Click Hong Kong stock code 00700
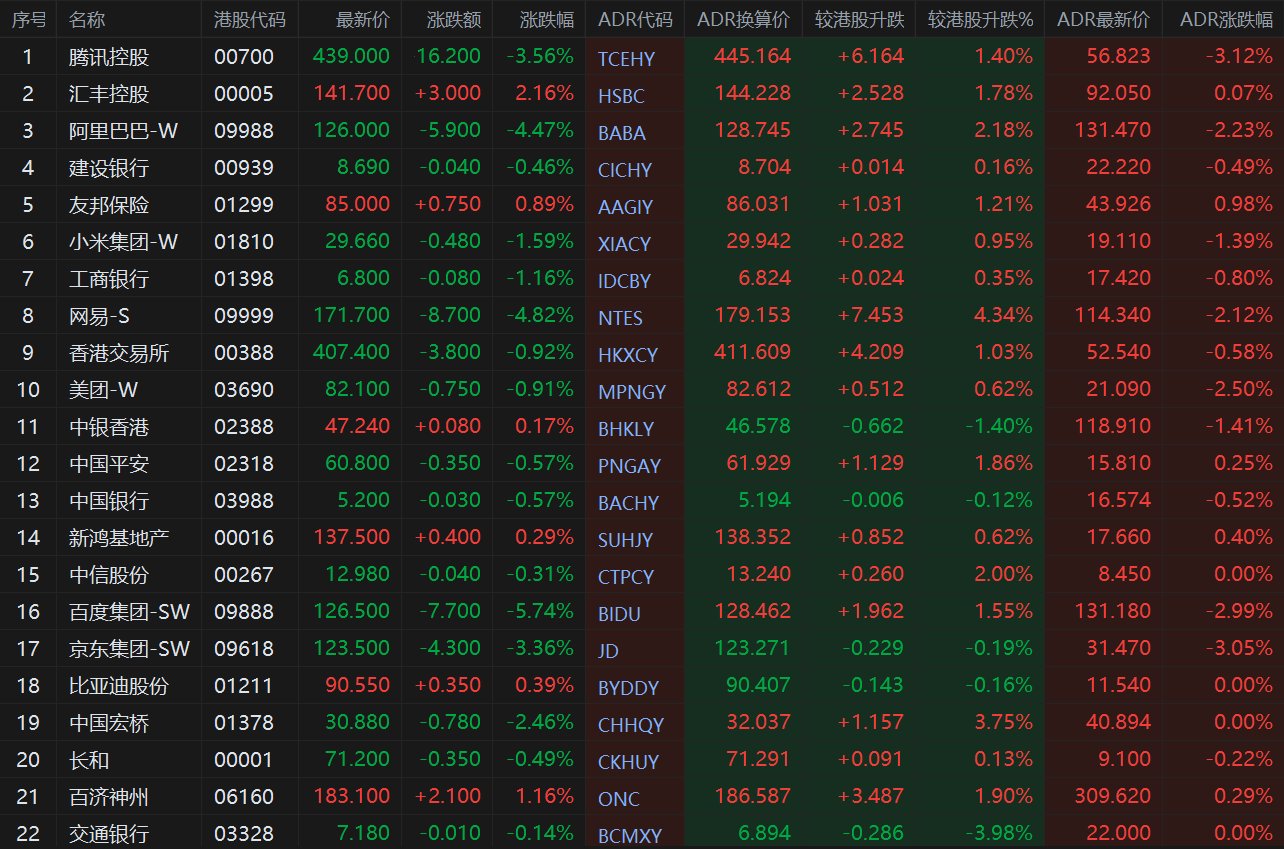This screenshot has width=1284, height=849. point(244,57)
